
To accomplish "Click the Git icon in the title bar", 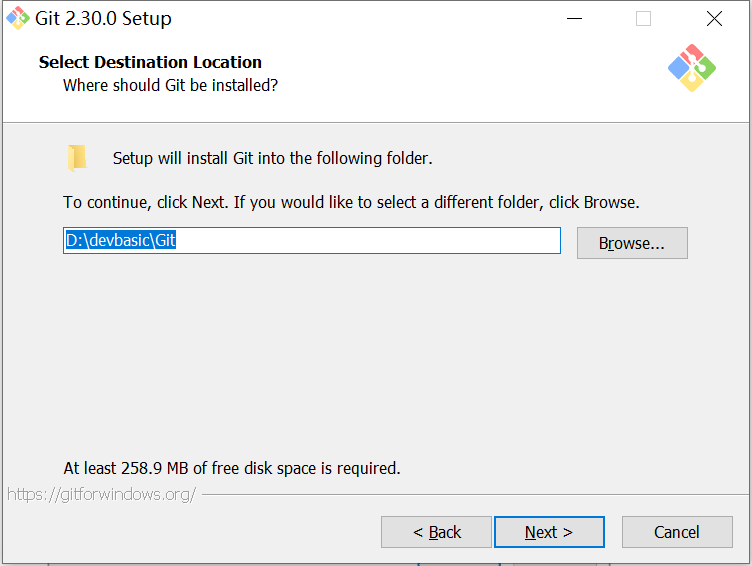I will pos(17,18).
